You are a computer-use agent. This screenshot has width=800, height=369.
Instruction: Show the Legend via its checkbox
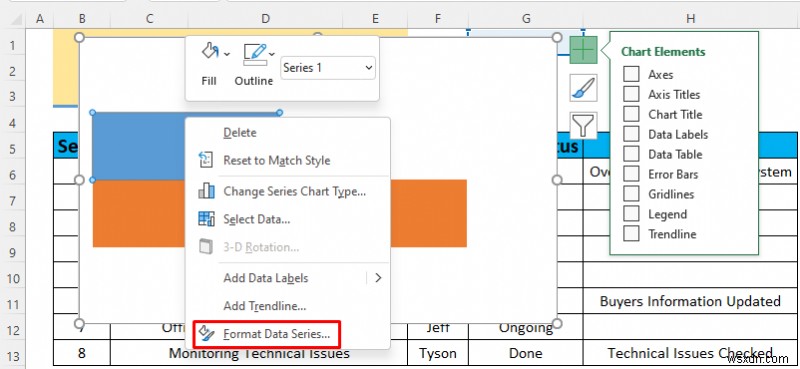click(631, 213)
